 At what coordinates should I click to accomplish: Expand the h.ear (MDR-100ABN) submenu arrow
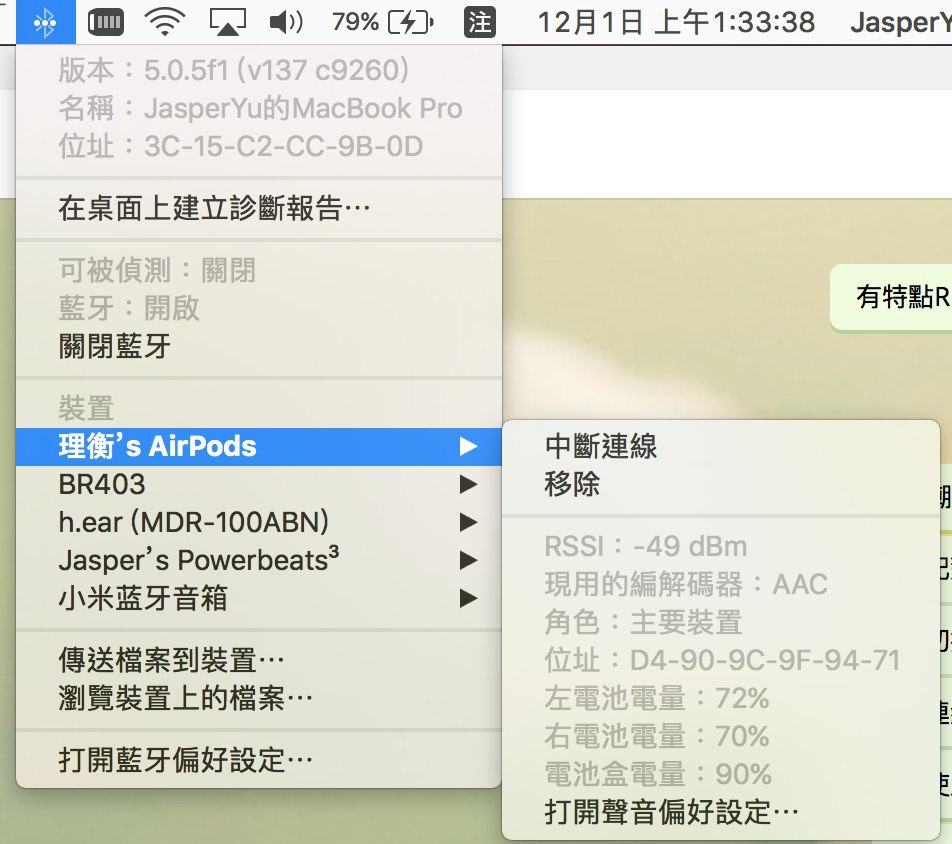(x=468, y=522)
